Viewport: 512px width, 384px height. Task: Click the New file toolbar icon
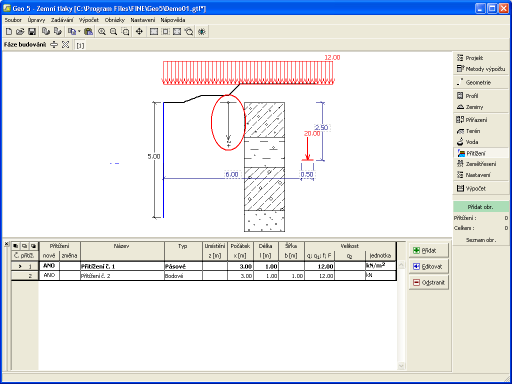(x=9, y=32)
